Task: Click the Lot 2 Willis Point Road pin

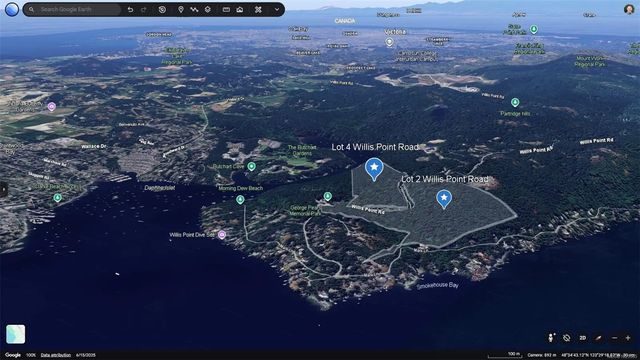Action: click(444, 199)
